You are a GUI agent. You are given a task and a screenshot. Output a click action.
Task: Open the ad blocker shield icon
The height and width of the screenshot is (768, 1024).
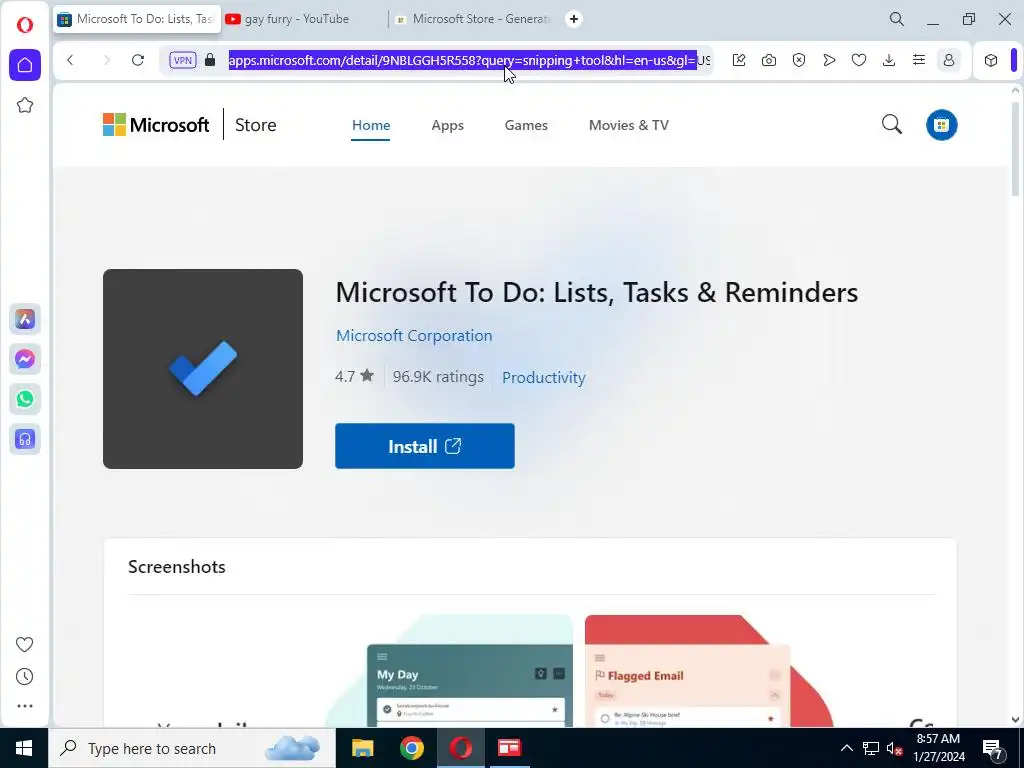point(799,60)
